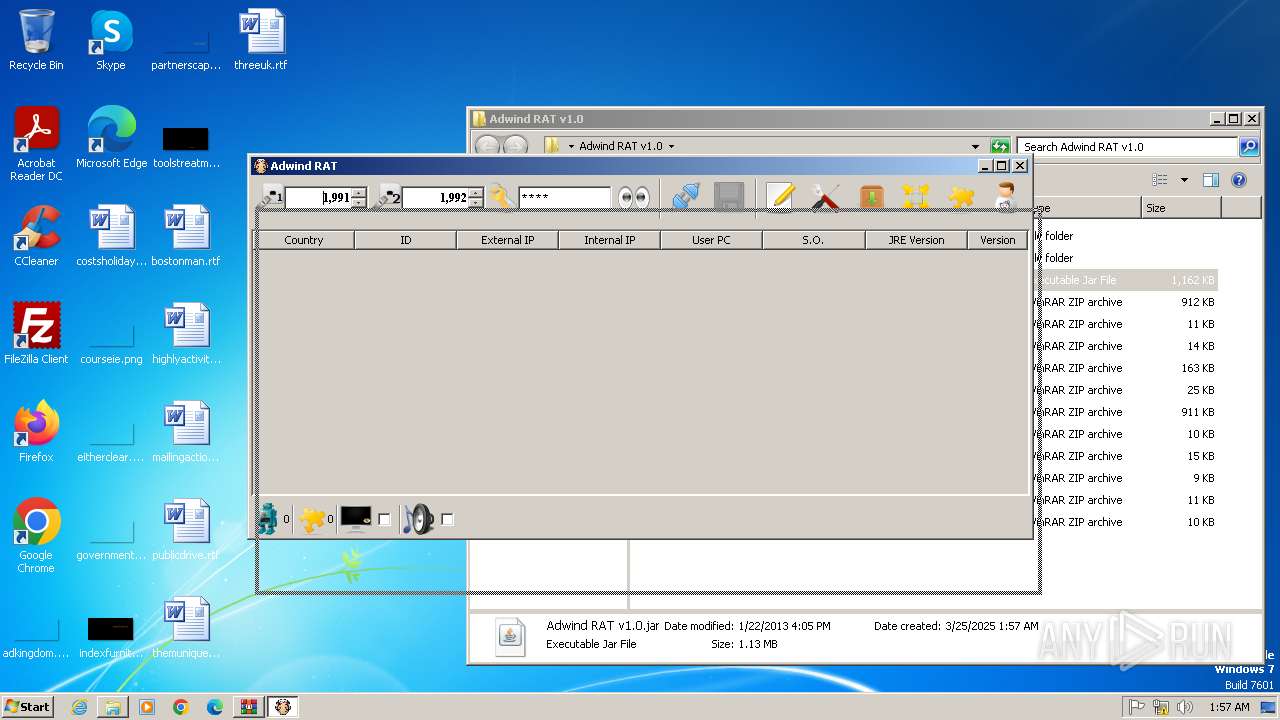Select CCleaner desktop shortcut
Image resolution: width=1280 pixels, height=720 pixels.
[36, 236]
